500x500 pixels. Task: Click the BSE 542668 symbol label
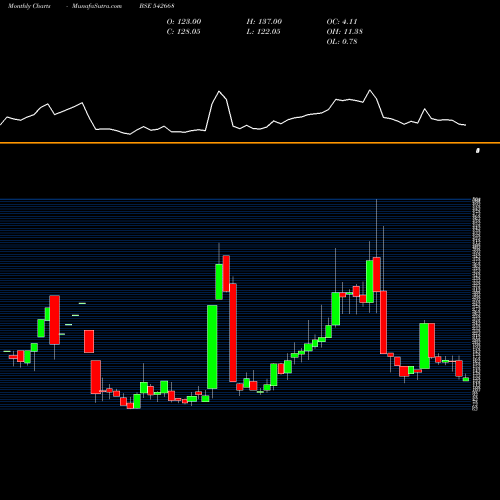click(x=157, y=6)
